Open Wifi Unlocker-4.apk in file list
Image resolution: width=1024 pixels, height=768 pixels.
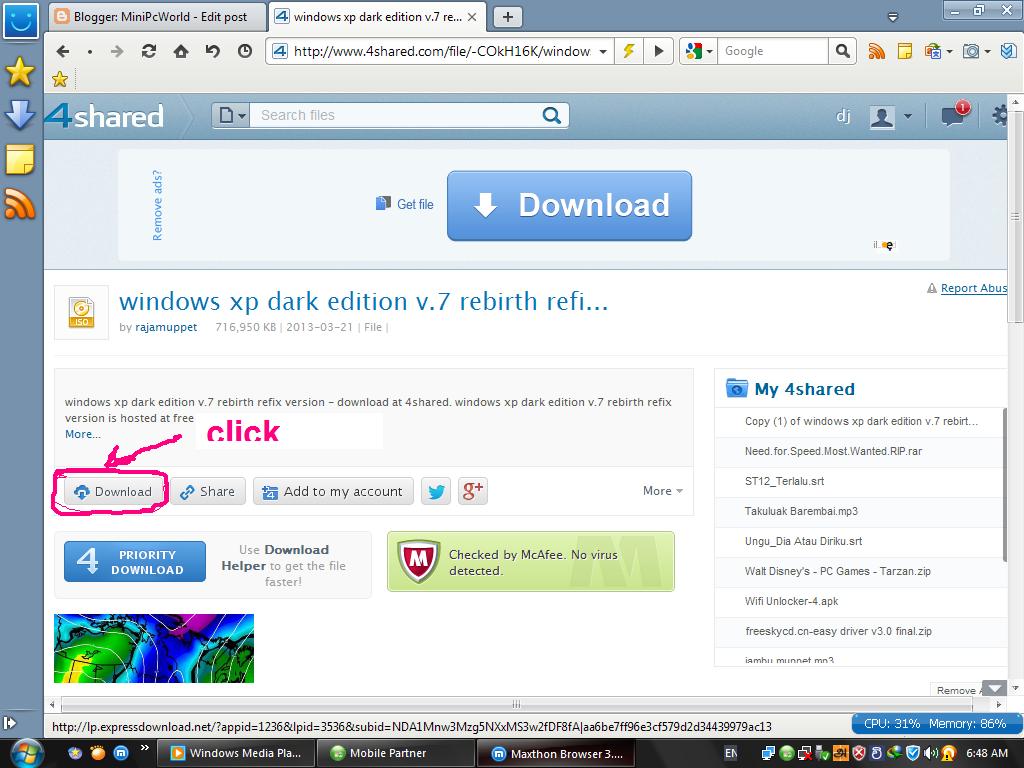792,601
